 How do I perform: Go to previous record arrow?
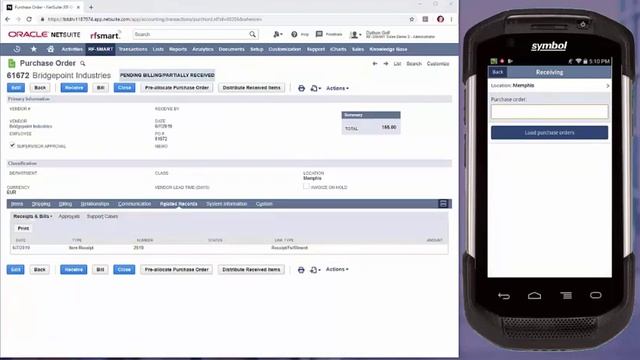[x=375, y=64]
